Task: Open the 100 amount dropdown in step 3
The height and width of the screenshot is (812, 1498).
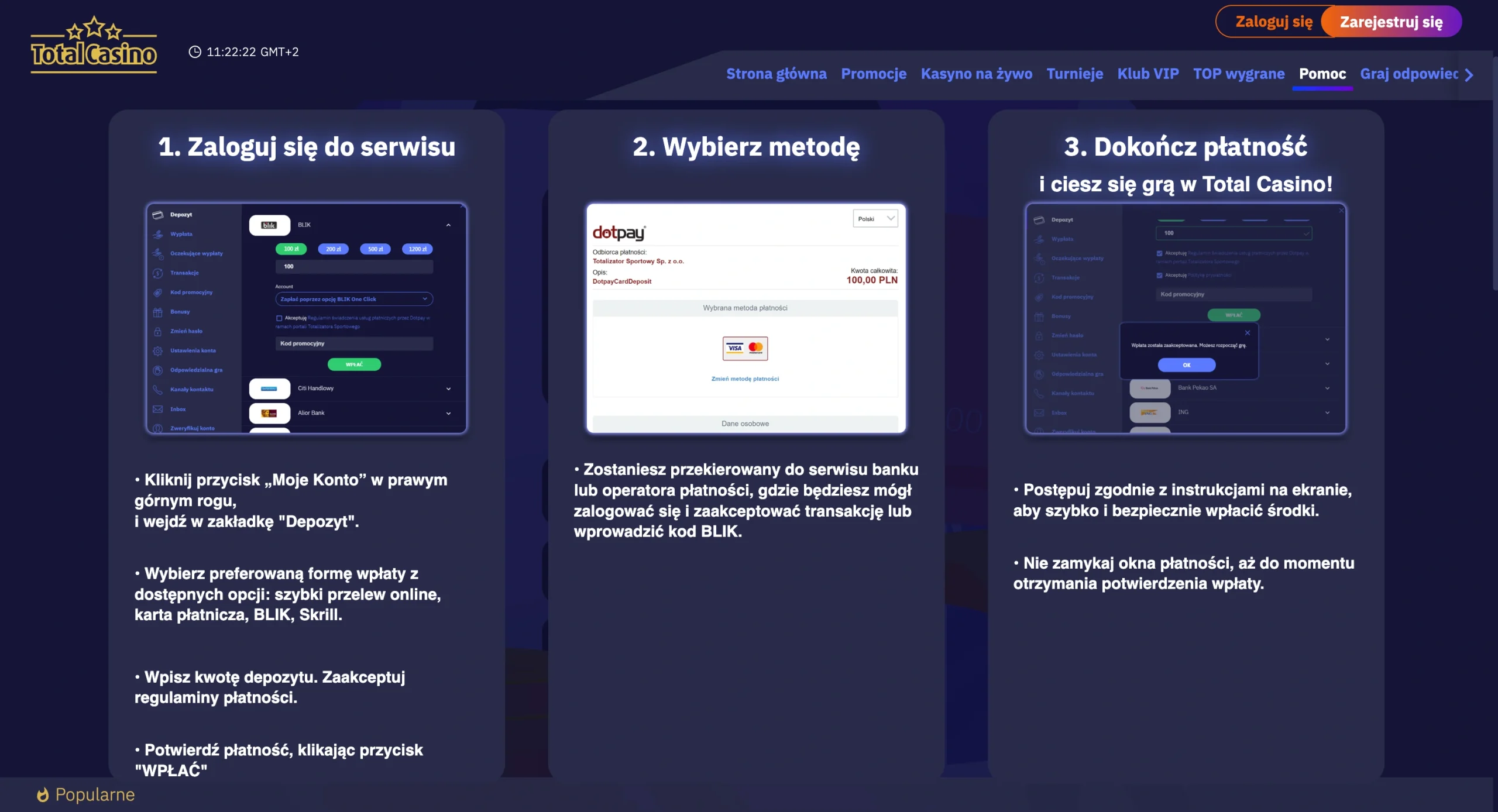Action: coord(1234,233)
